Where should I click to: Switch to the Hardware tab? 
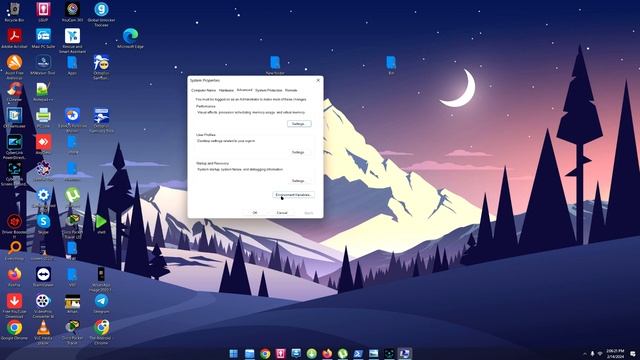click(226, 90)
